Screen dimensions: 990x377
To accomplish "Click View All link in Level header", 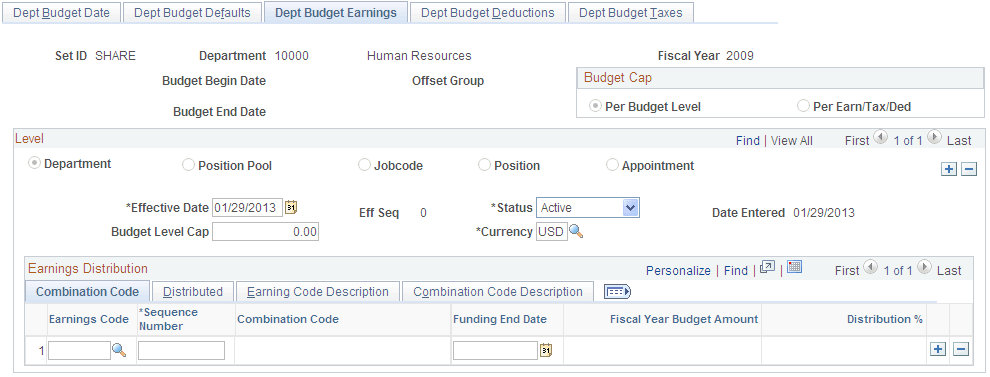I will pyautogui.click(x=792, y=141).
